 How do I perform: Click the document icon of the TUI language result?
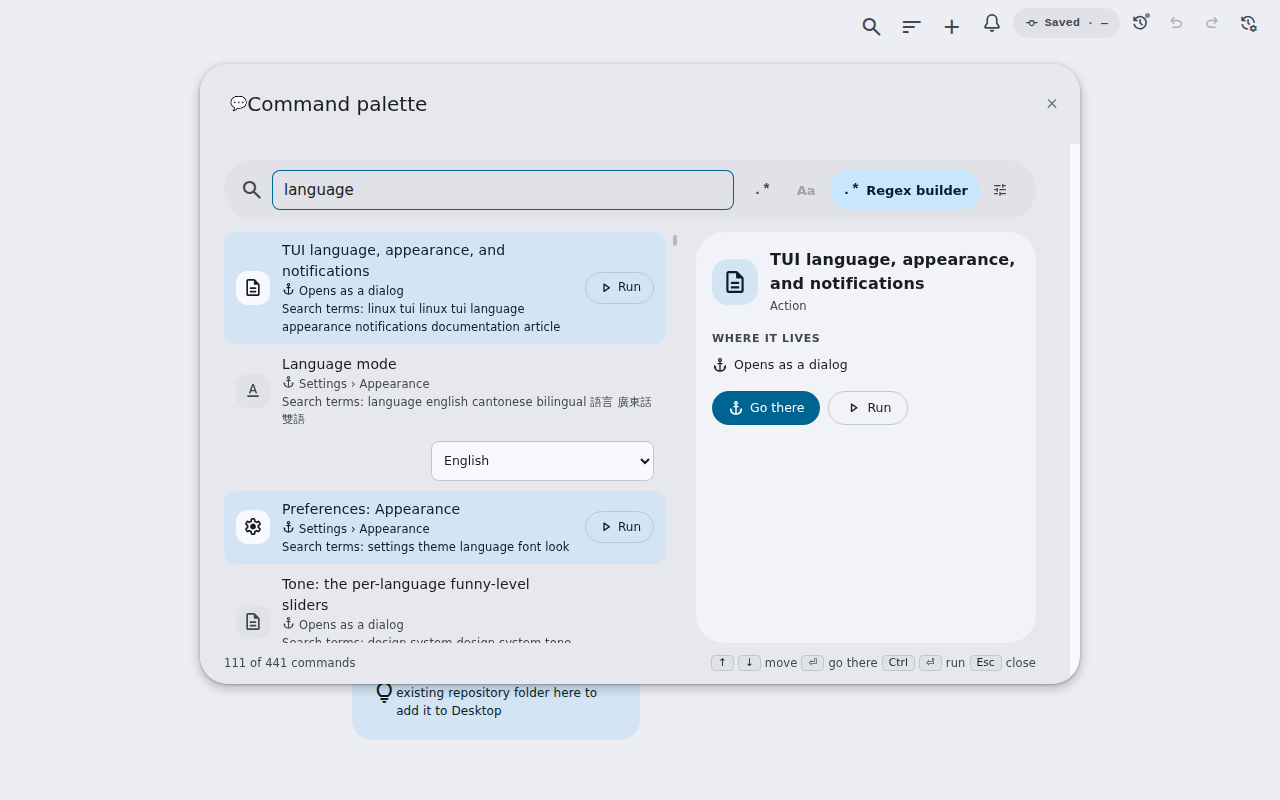[x=253, y=288]
